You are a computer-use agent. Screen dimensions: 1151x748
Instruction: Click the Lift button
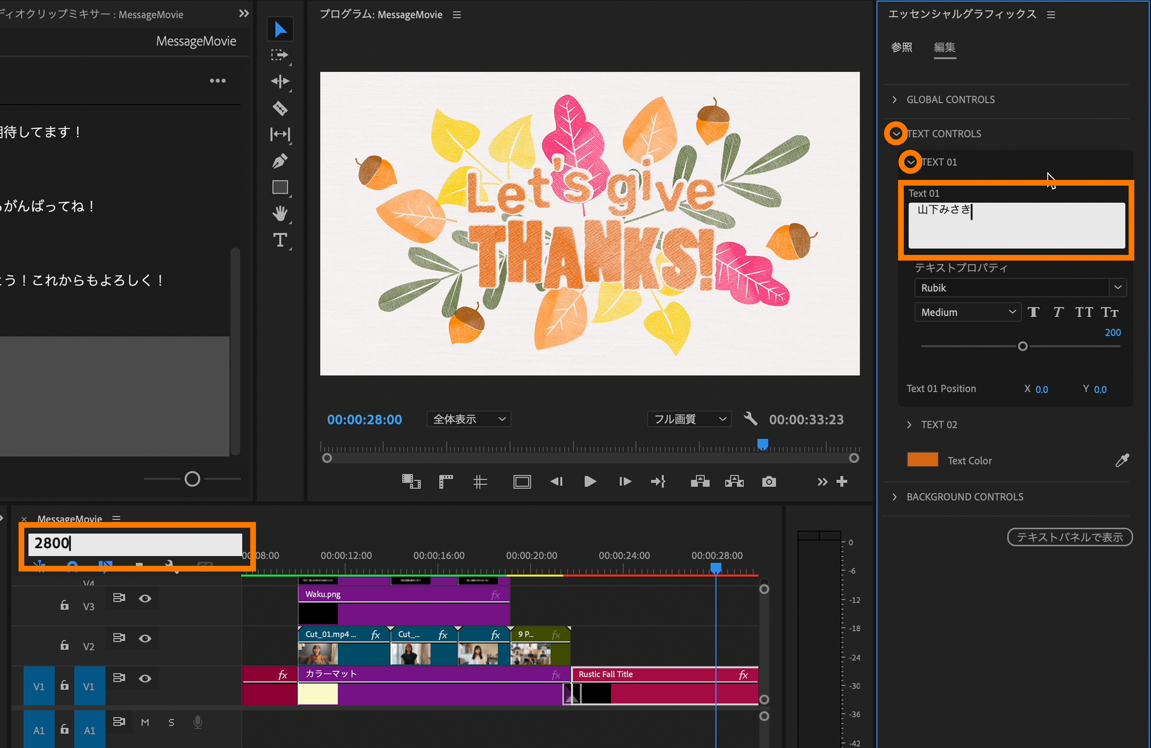[700, 482]
